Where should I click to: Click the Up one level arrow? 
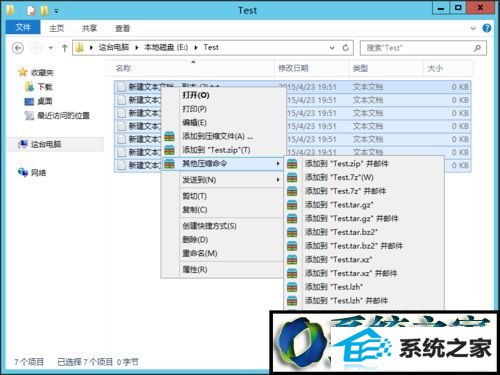coord(65,48)
